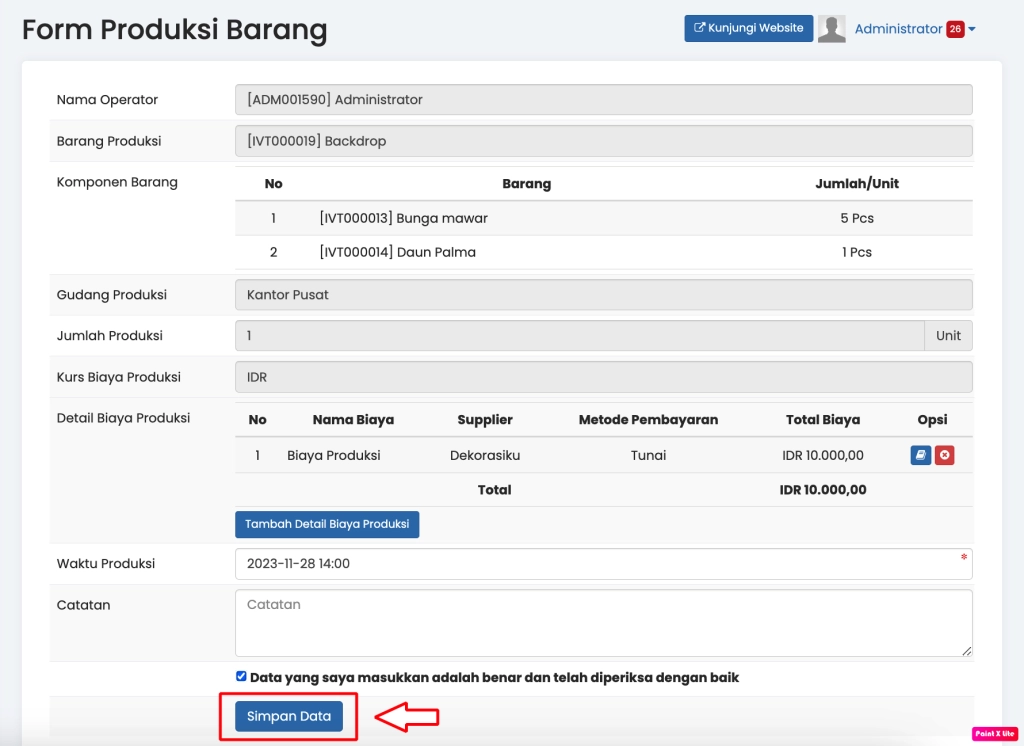The height and width of the screenshot is (746, 1024).
Task: Click the Paint X lite badge
Action: [994, 733]
